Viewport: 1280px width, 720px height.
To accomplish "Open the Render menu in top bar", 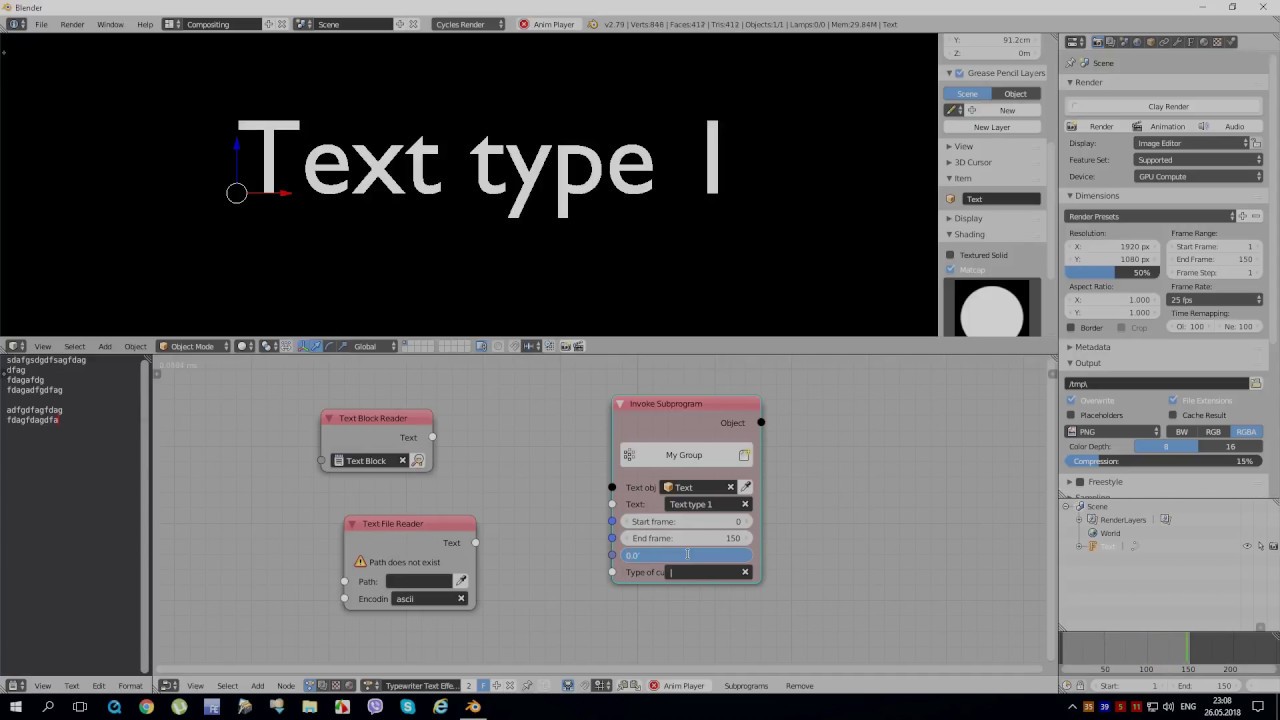I will (72, 24).
